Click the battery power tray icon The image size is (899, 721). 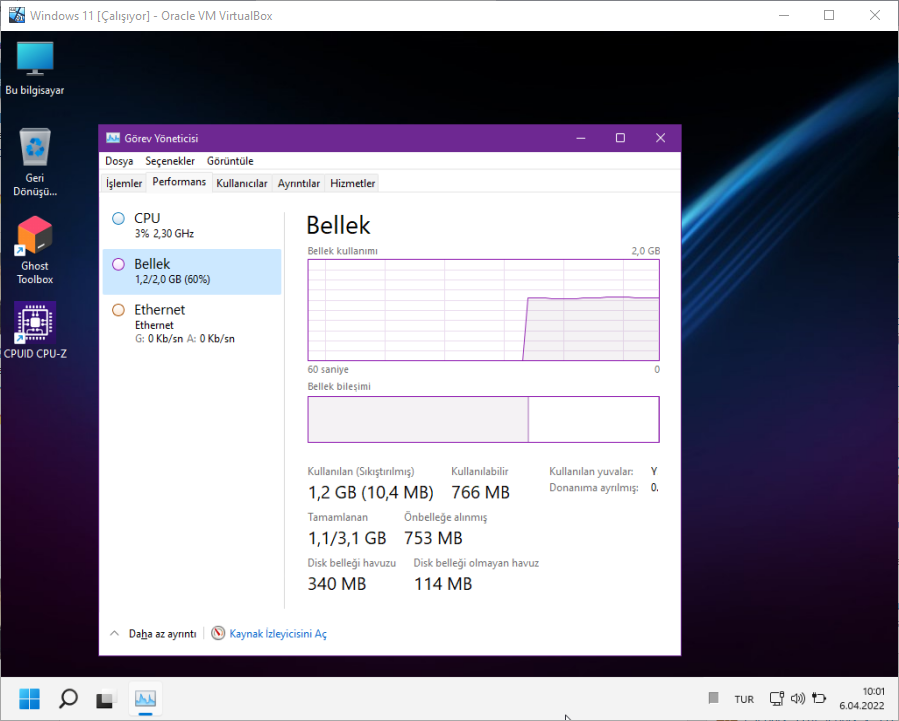click(819, 699)
